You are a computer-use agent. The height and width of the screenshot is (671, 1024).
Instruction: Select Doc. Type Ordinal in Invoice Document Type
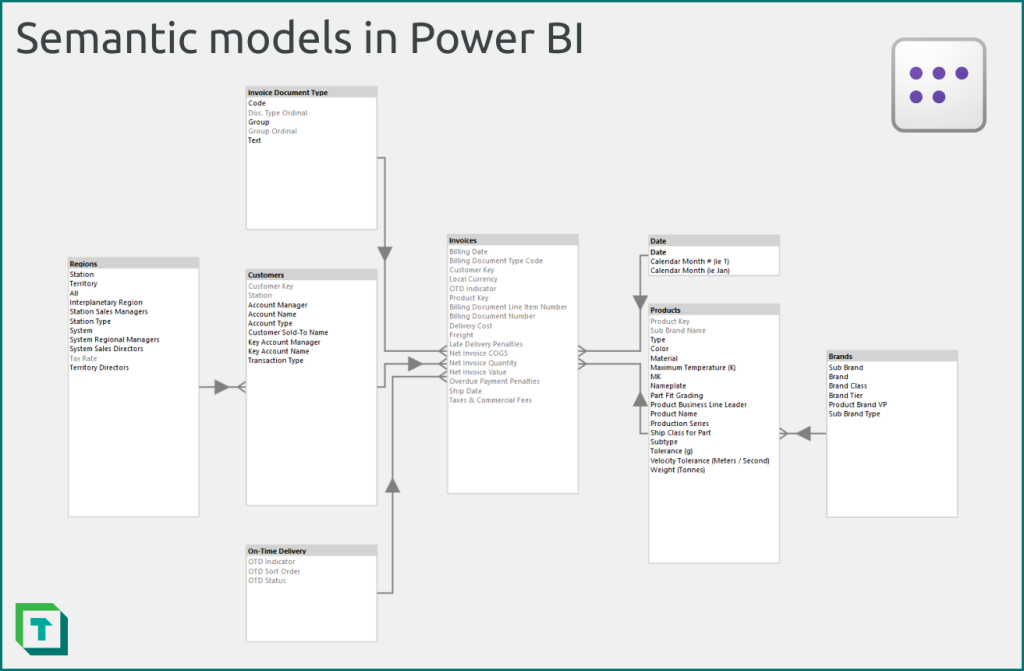tap(277, 112)
